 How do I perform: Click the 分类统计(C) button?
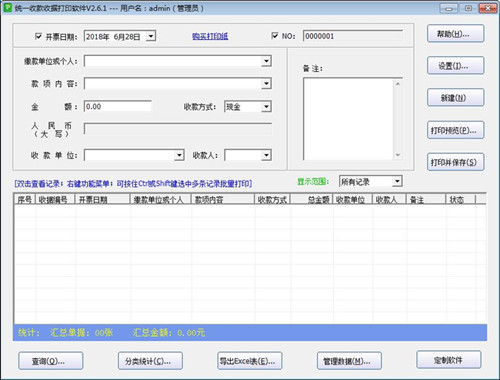pos(150,361)
